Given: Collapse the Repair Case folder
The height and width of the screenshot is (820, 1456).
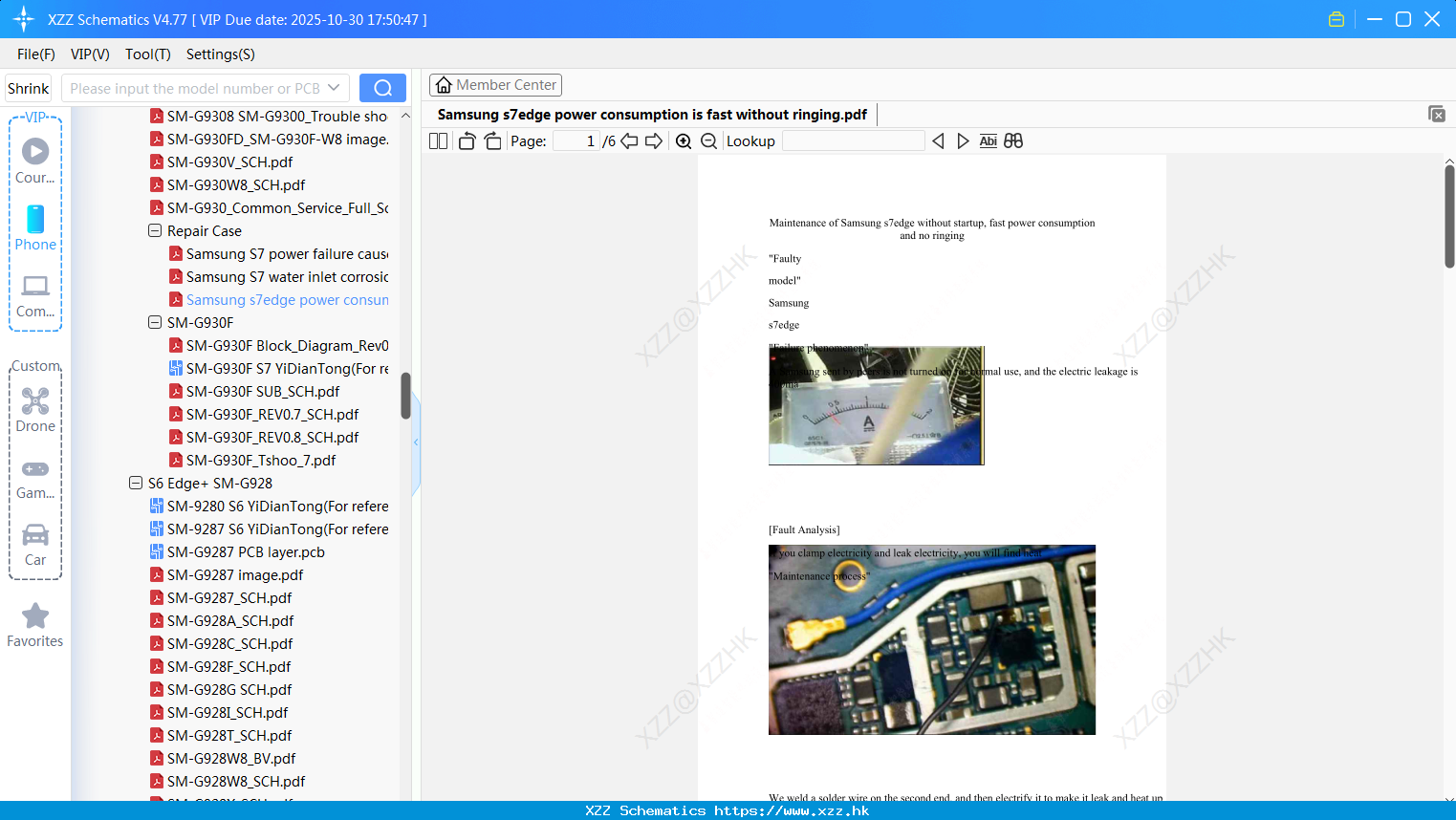Looking at the screenshot, I should 155,231.
